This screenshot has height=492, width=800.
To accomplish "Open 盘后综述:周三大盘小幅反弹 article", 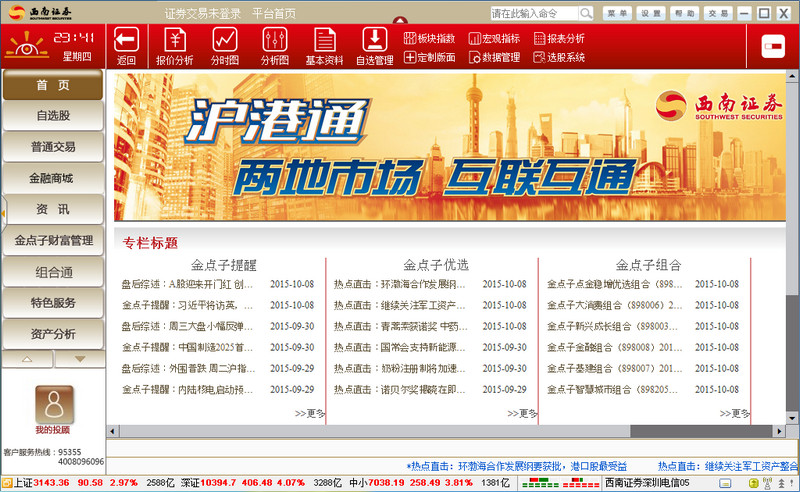I will pos(187,326).
